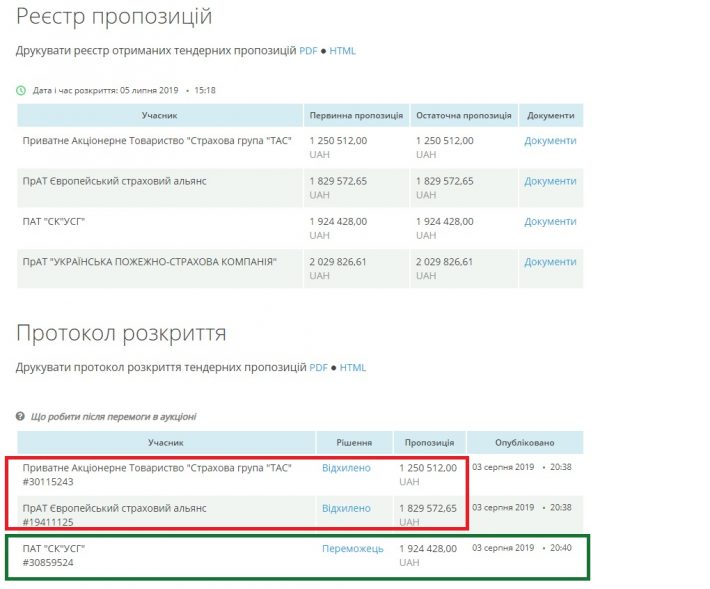Click the disclosure date 05 липня 2019
Image resolution: width=710 pixels, height=589 pixels.
point(149,90)
